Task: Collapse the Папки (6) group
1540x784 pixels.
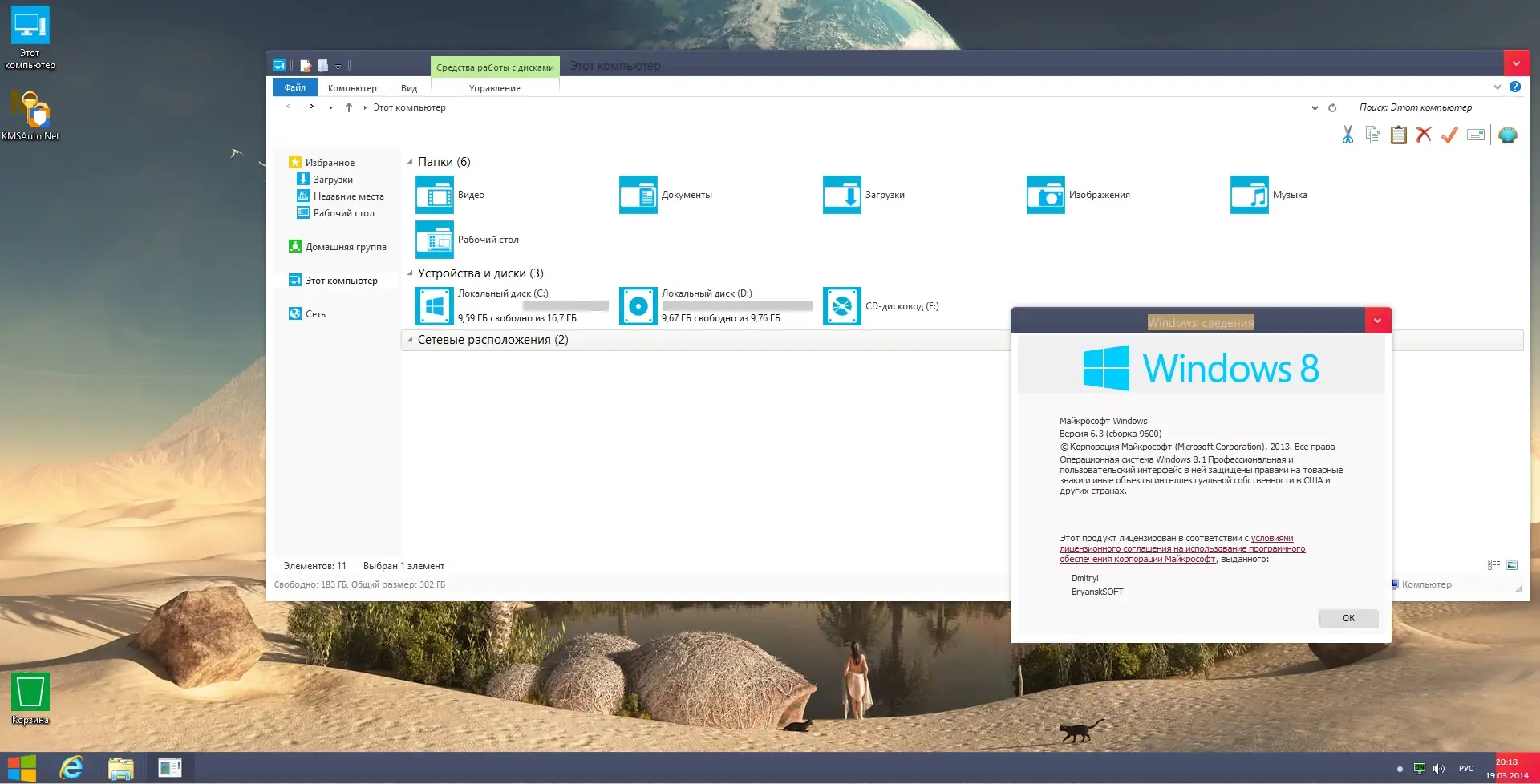Action: tap(410, 162)
